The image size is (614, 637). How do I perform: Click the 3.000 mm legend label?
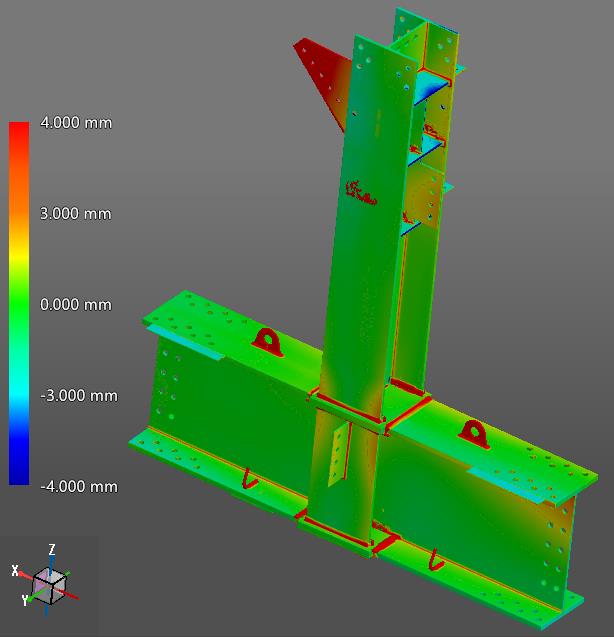76,214
